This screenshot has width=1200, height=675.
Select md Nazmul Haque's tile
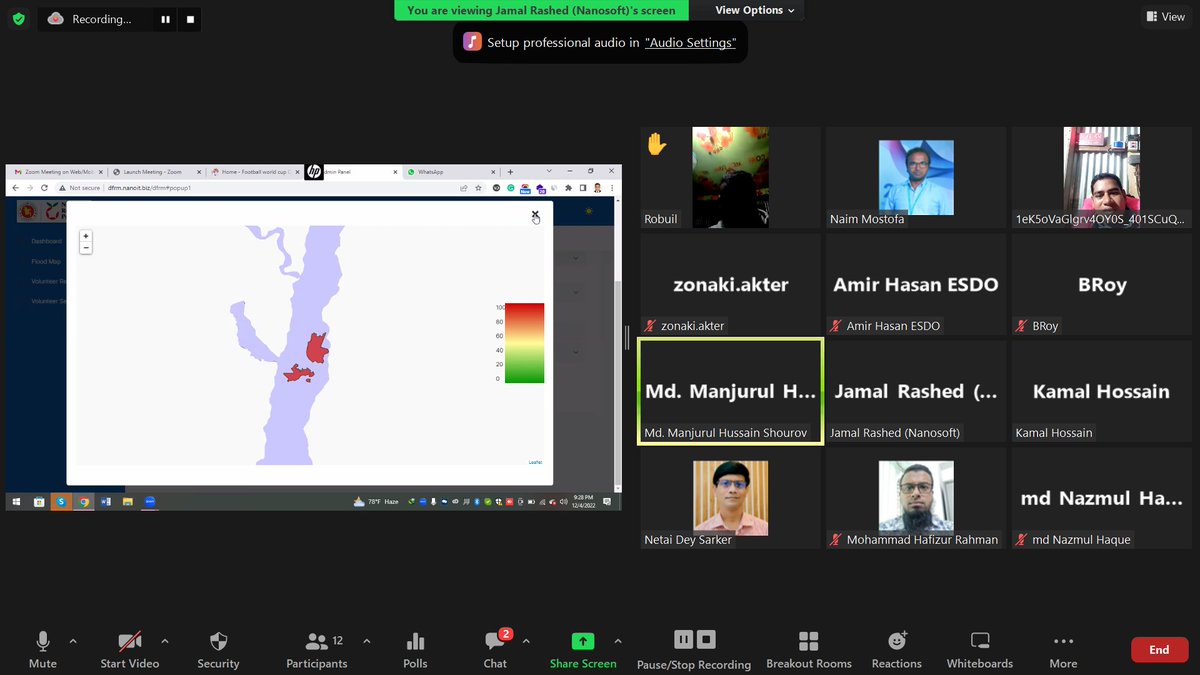coord(1101,498)
